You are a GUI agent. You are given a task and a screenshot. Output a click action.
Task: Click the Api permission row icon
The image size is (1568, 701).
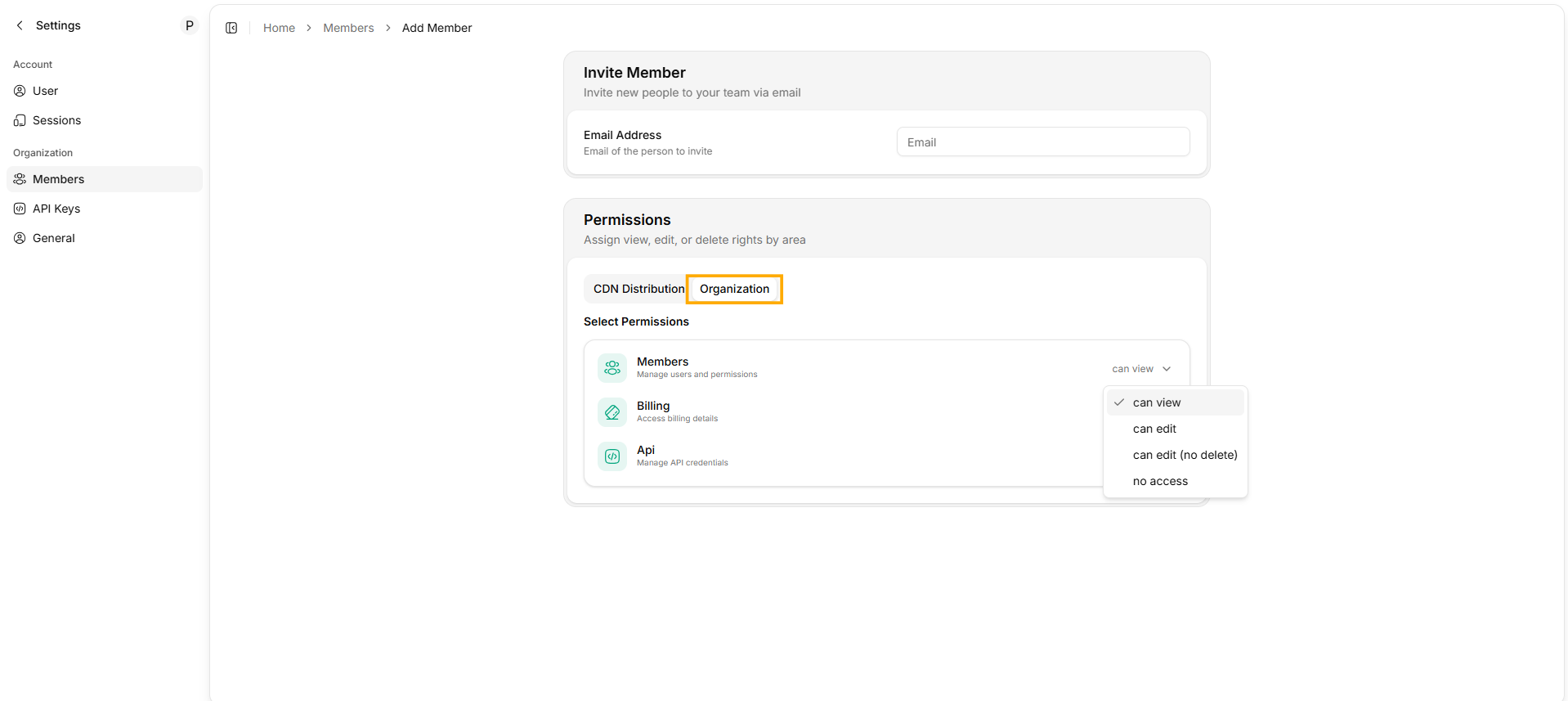click(612, 456)
